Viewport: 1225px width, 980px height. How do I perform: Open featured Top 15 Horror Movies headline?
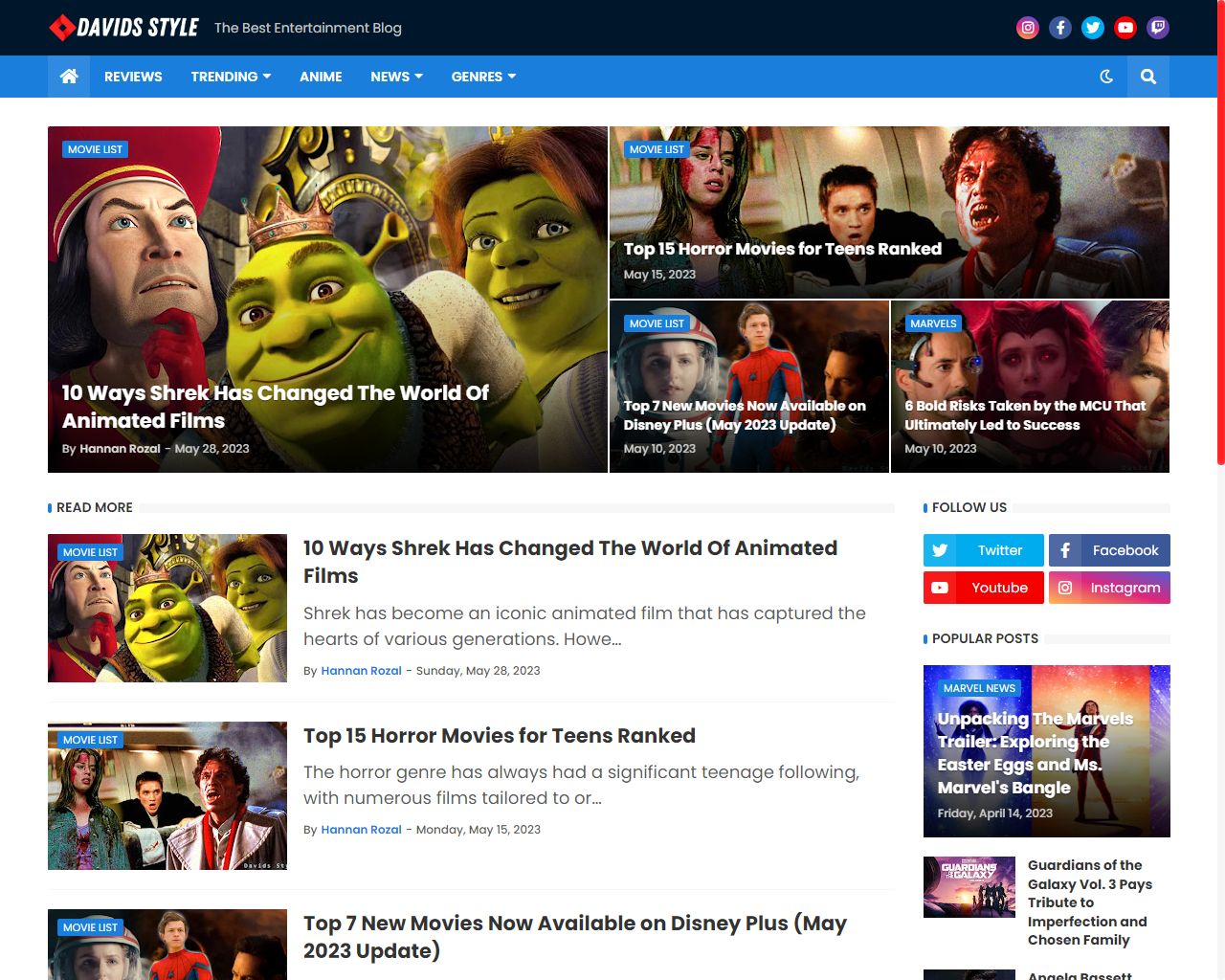point(783,249)
